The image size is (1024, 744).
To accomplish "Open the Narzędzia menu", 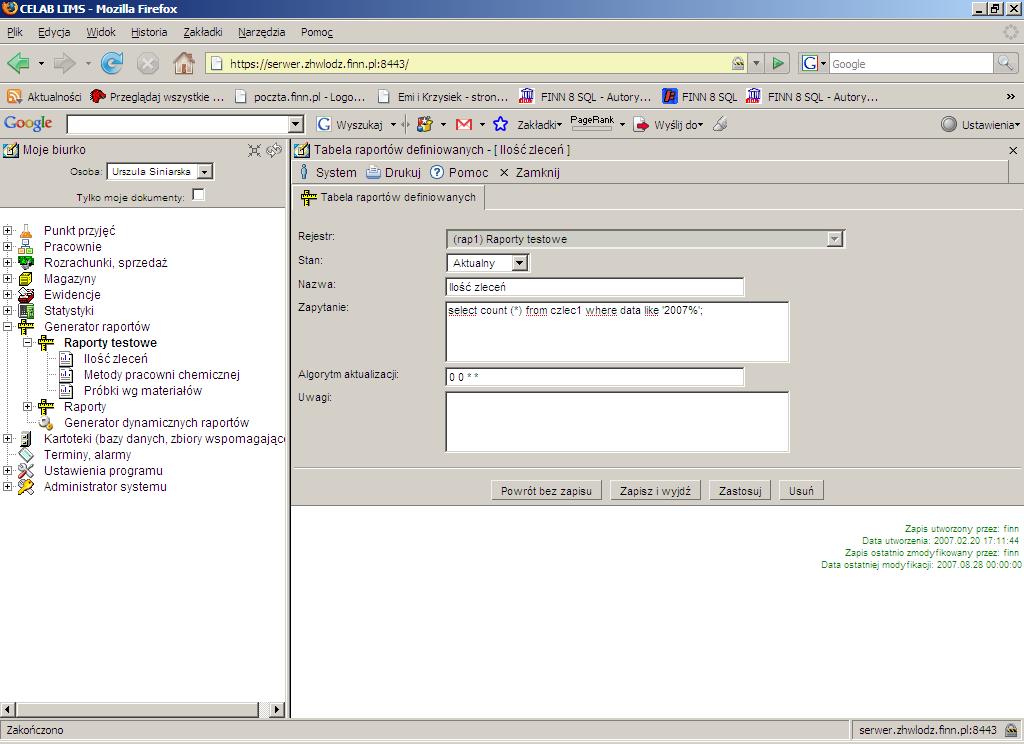I will pos(261,32).
